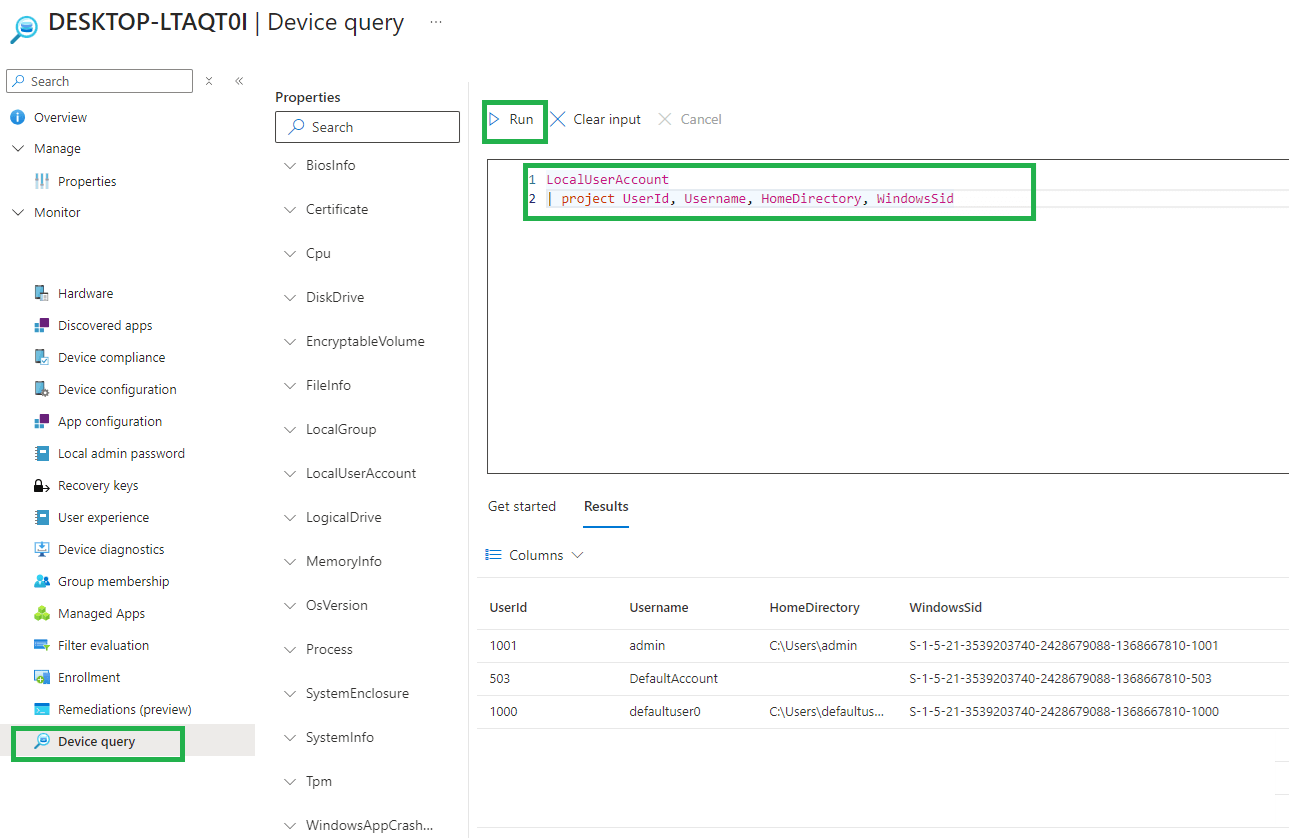Select the admin username cell

[x=647, y=645]
